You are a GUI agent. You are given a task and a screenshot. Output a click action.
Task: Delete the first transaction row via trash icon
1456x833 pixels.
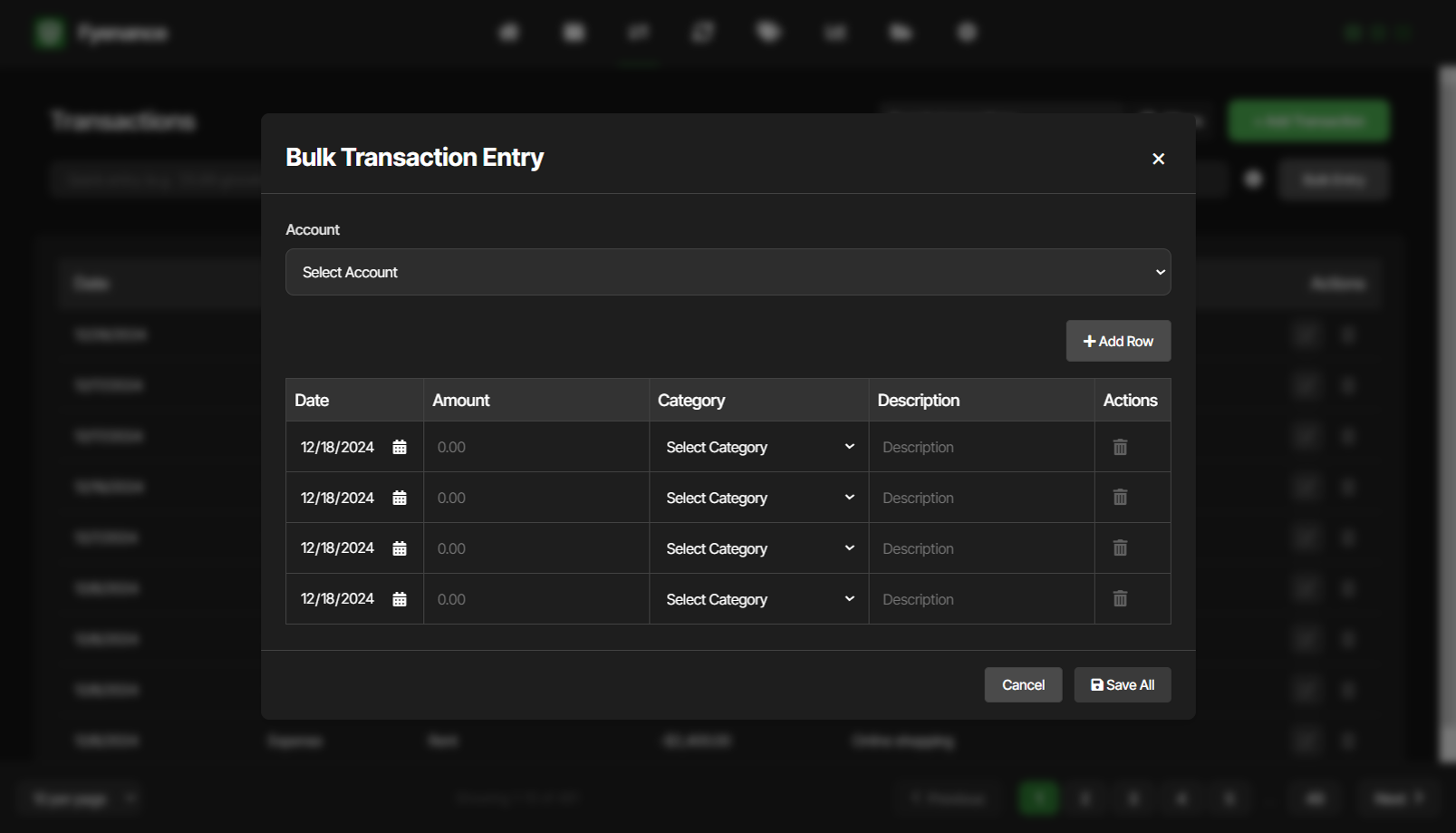click(1120, 446)
